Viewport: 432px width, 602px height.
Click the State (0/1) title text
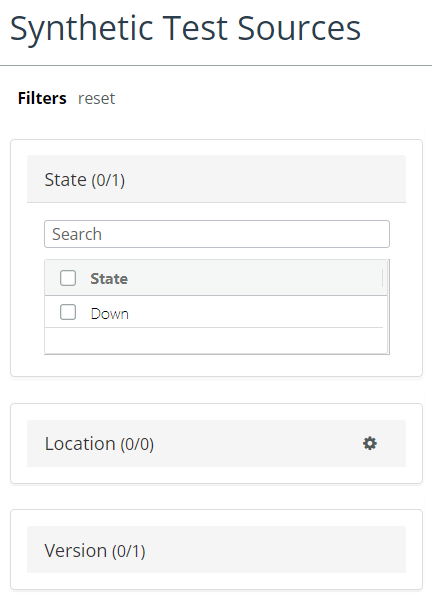click(x=84, y=180)
